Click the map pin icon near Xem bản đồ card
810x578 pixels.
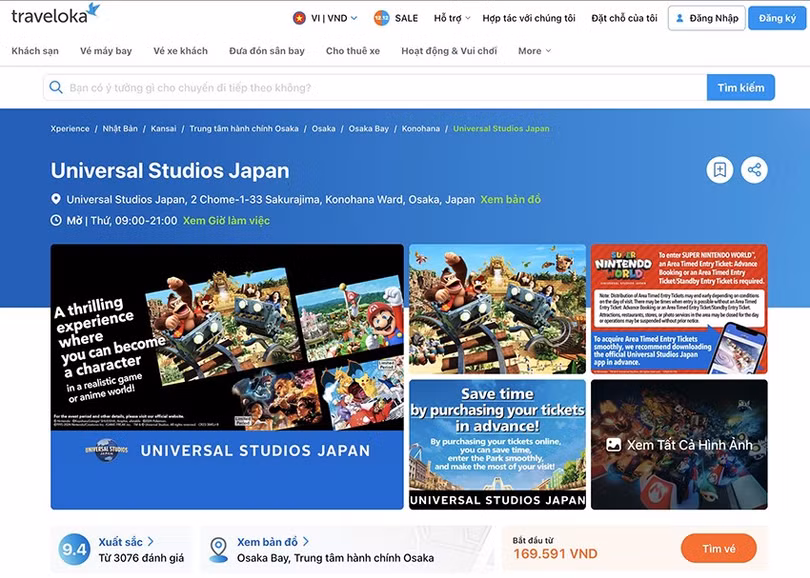(x=219, y=550)
